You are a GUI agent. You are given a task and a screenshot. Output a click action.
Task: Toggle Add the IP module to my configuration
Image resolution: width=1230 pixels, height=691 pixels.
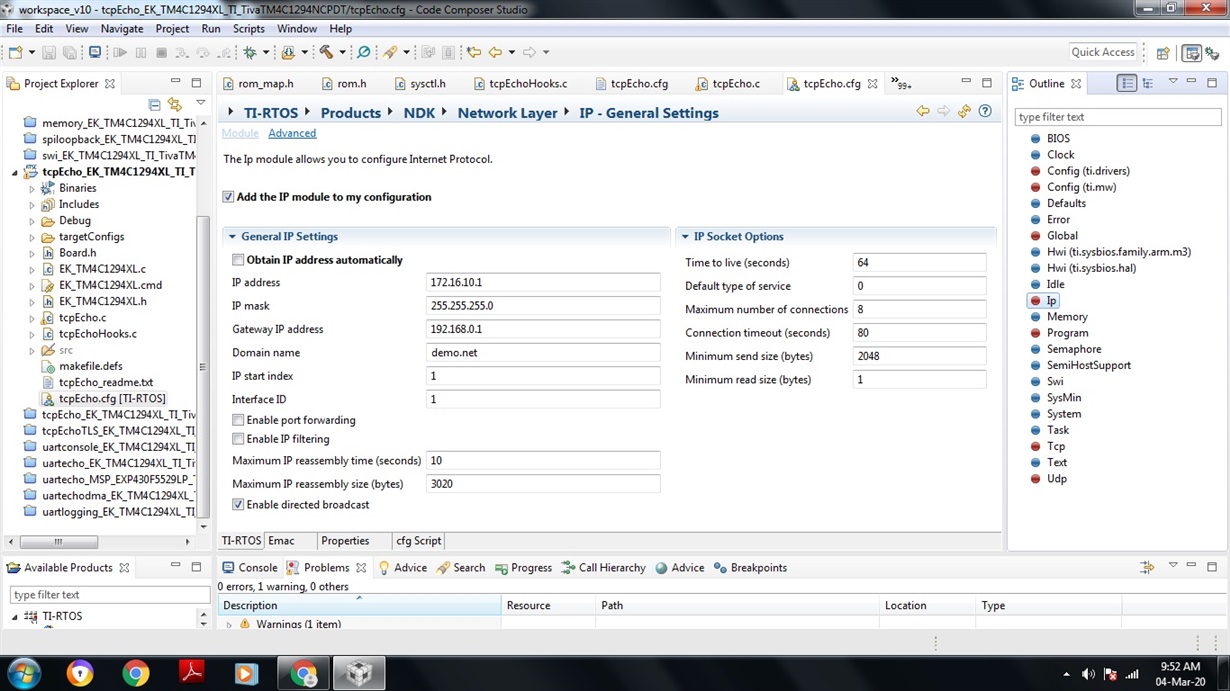(228, 197)
